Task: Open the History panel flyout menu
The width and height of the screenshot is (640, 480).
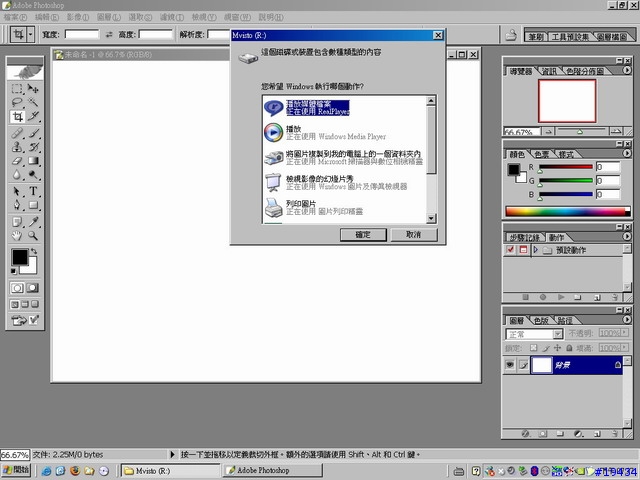Action: [x=627, y=236]
